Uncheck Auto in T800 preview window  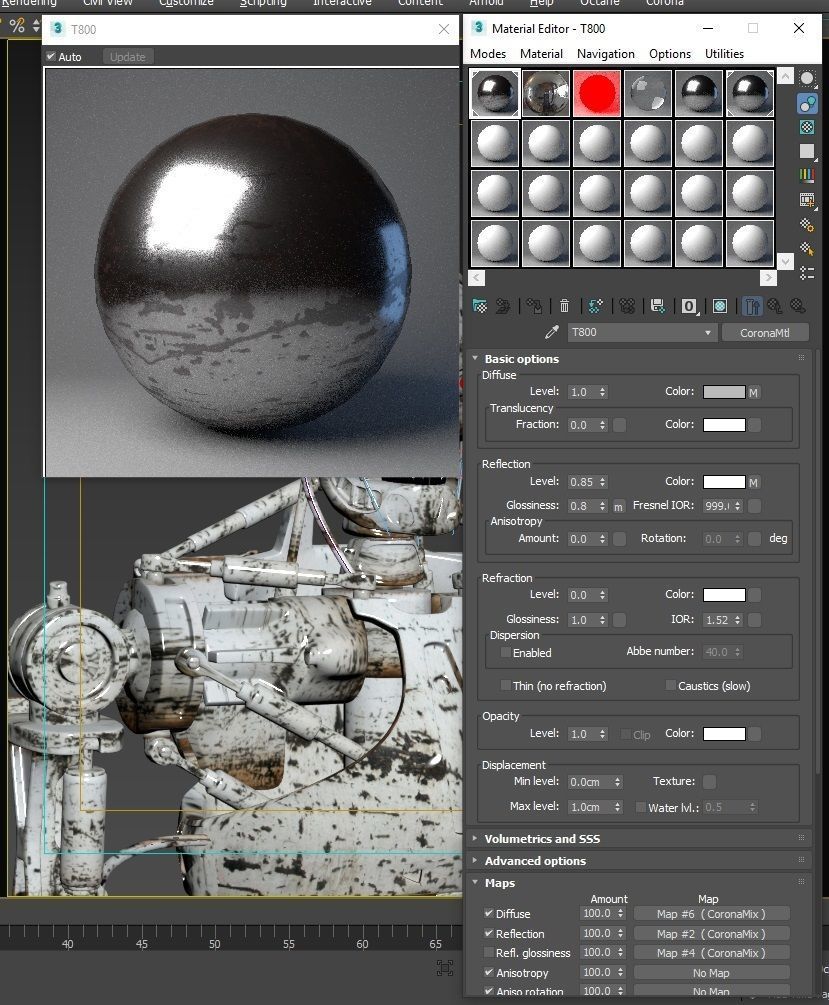51,56
